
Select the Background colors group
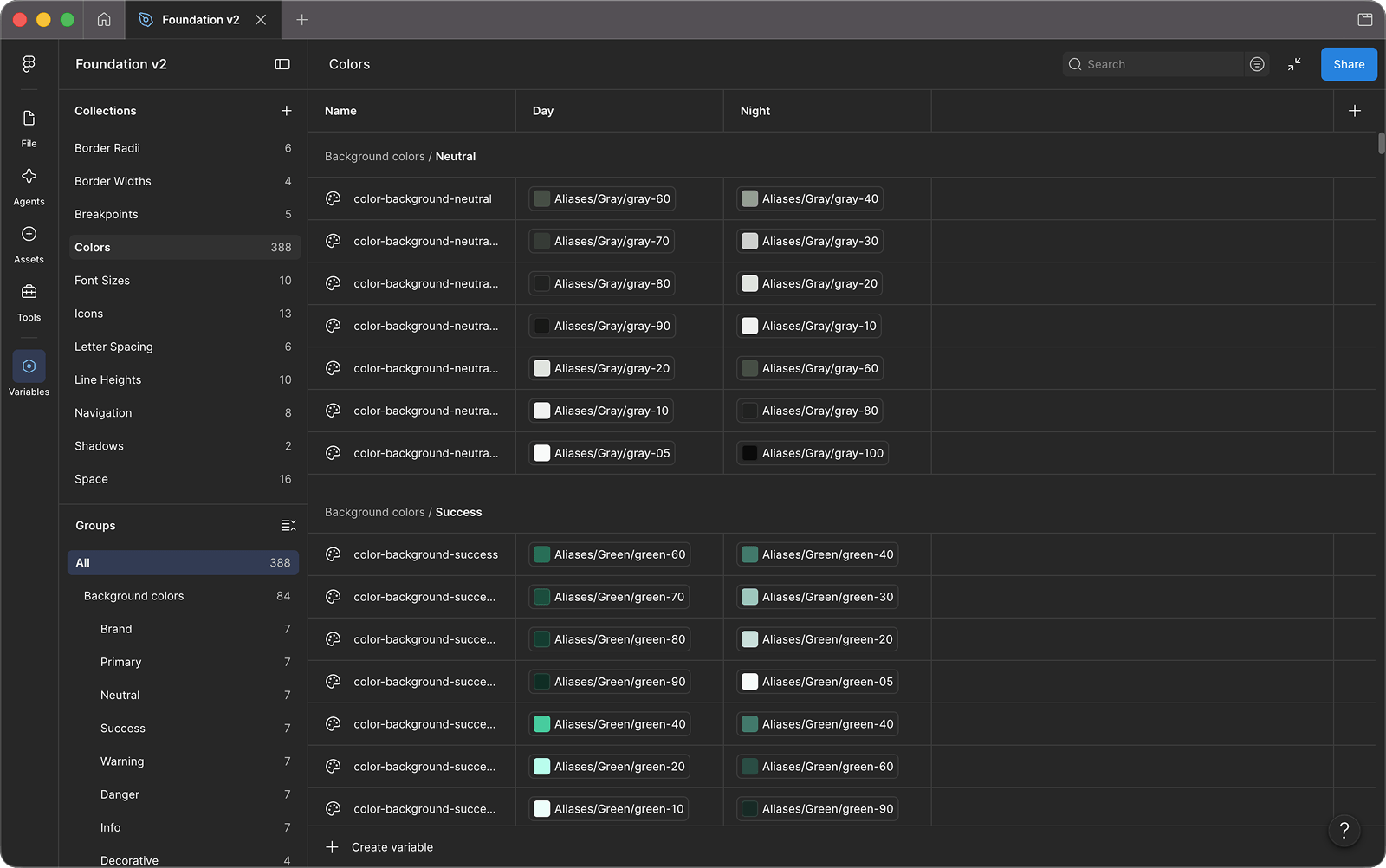click(x=184, y=596)
